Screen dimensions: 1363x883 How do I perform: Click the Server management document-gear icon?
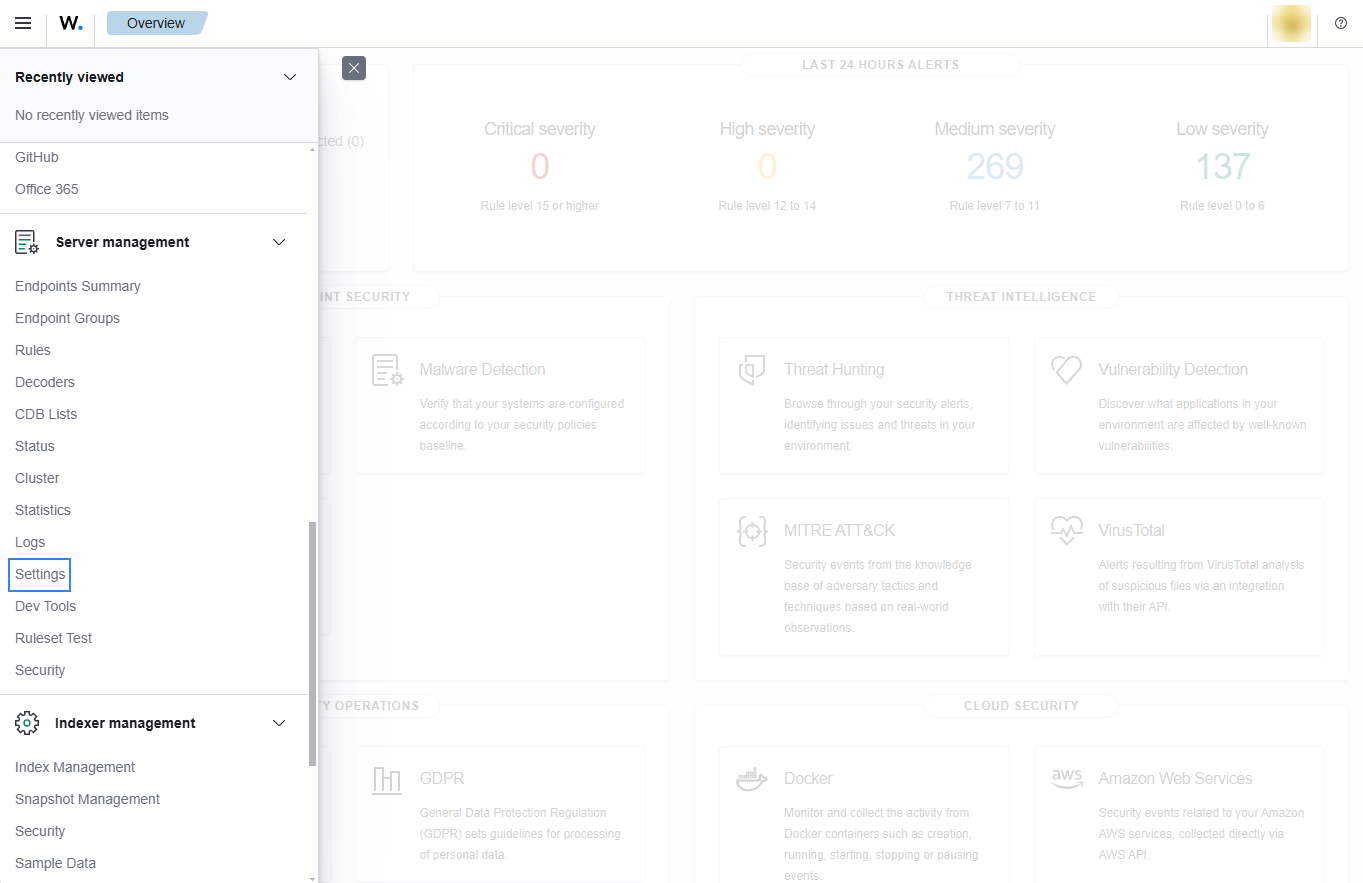tap(27, 242)
